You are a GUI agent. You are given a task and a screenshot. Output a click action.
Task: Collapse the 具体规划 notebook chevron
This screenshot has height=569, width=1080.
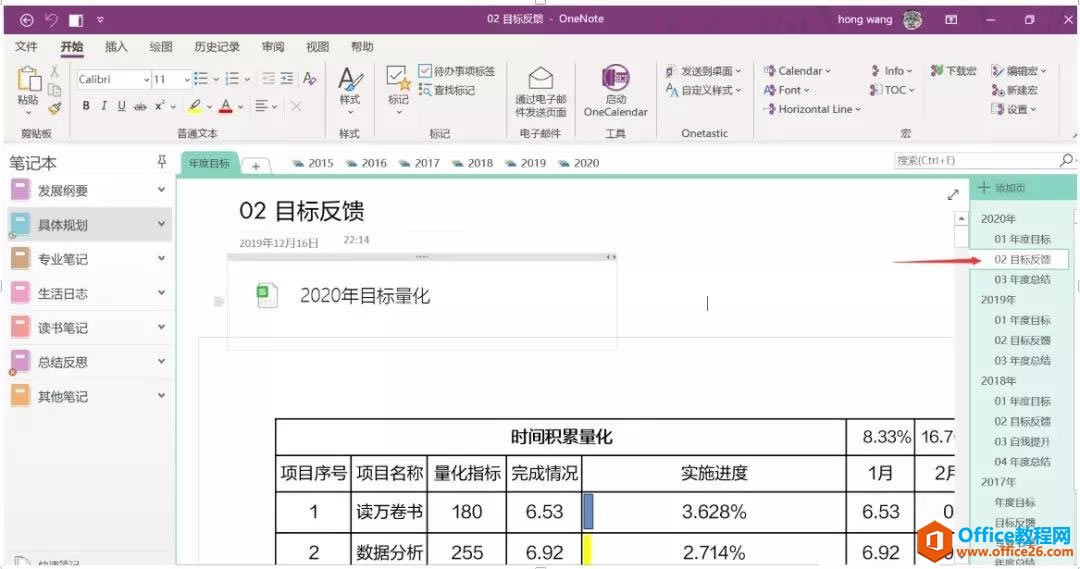(161, 224)
